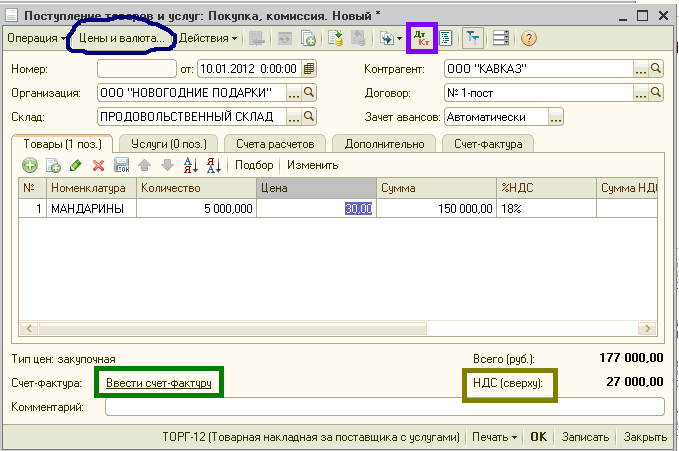The image size is (679, 451).
Task: Click the Контрагент field with ООО "КАВКАЗ"
Action: (539, 68)
